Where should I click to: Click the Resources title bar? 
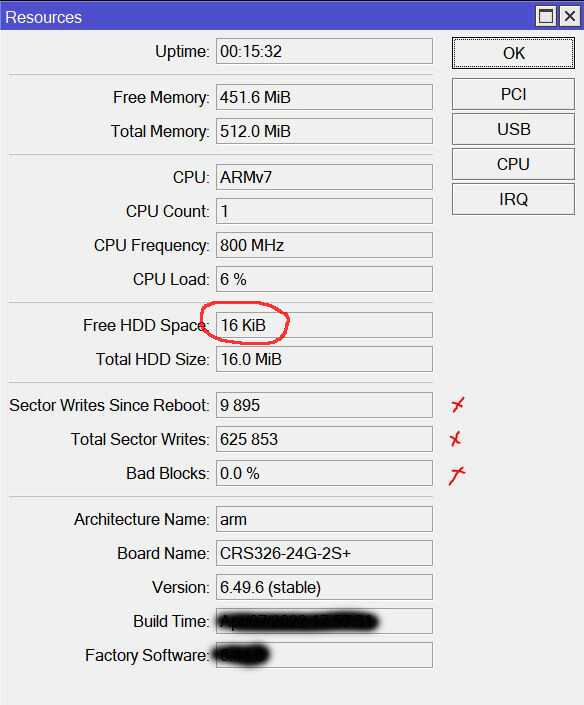tap(267, 17)
